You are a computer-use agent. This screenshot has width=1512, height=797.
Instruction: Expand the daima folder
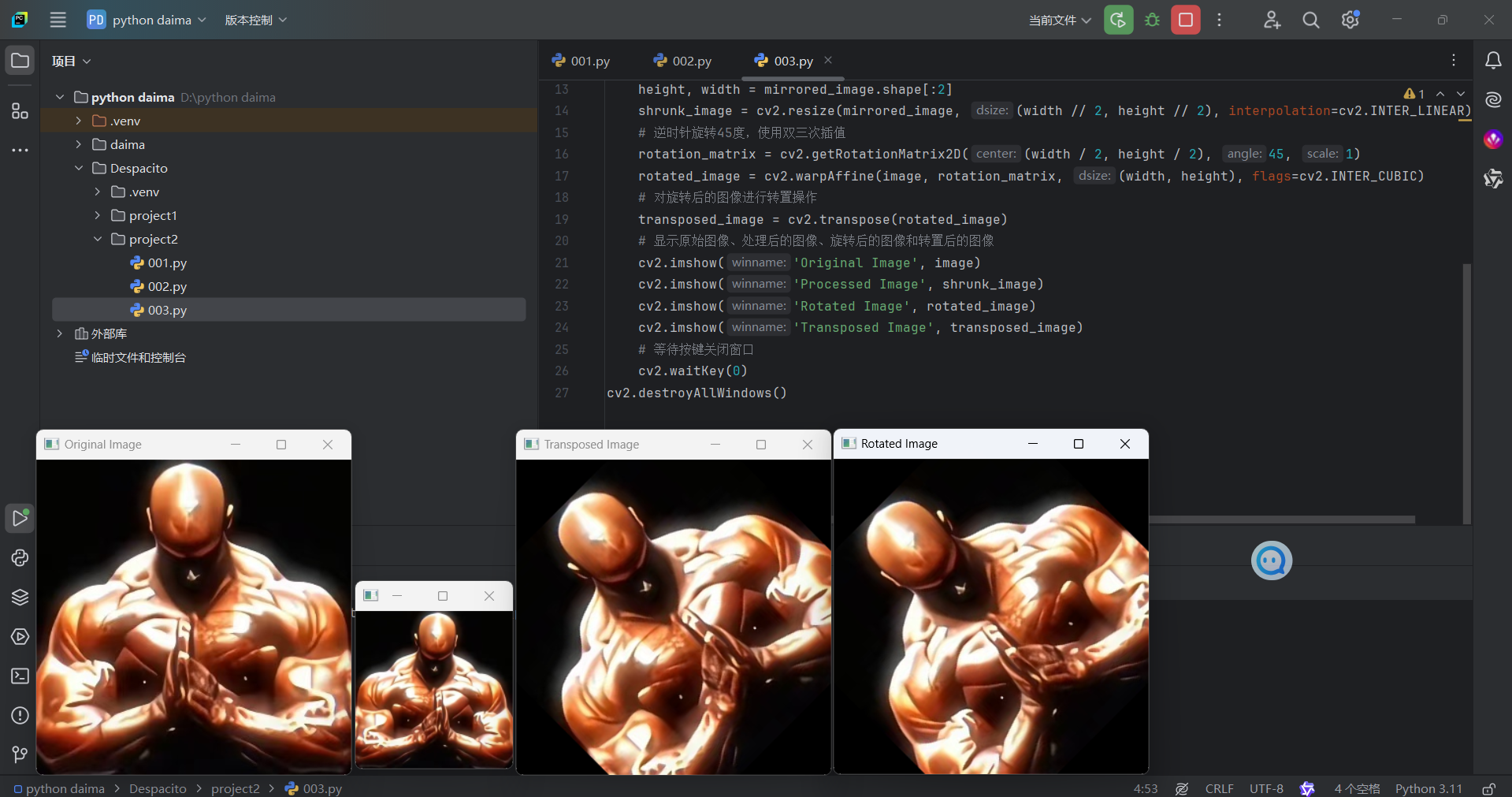79,144
